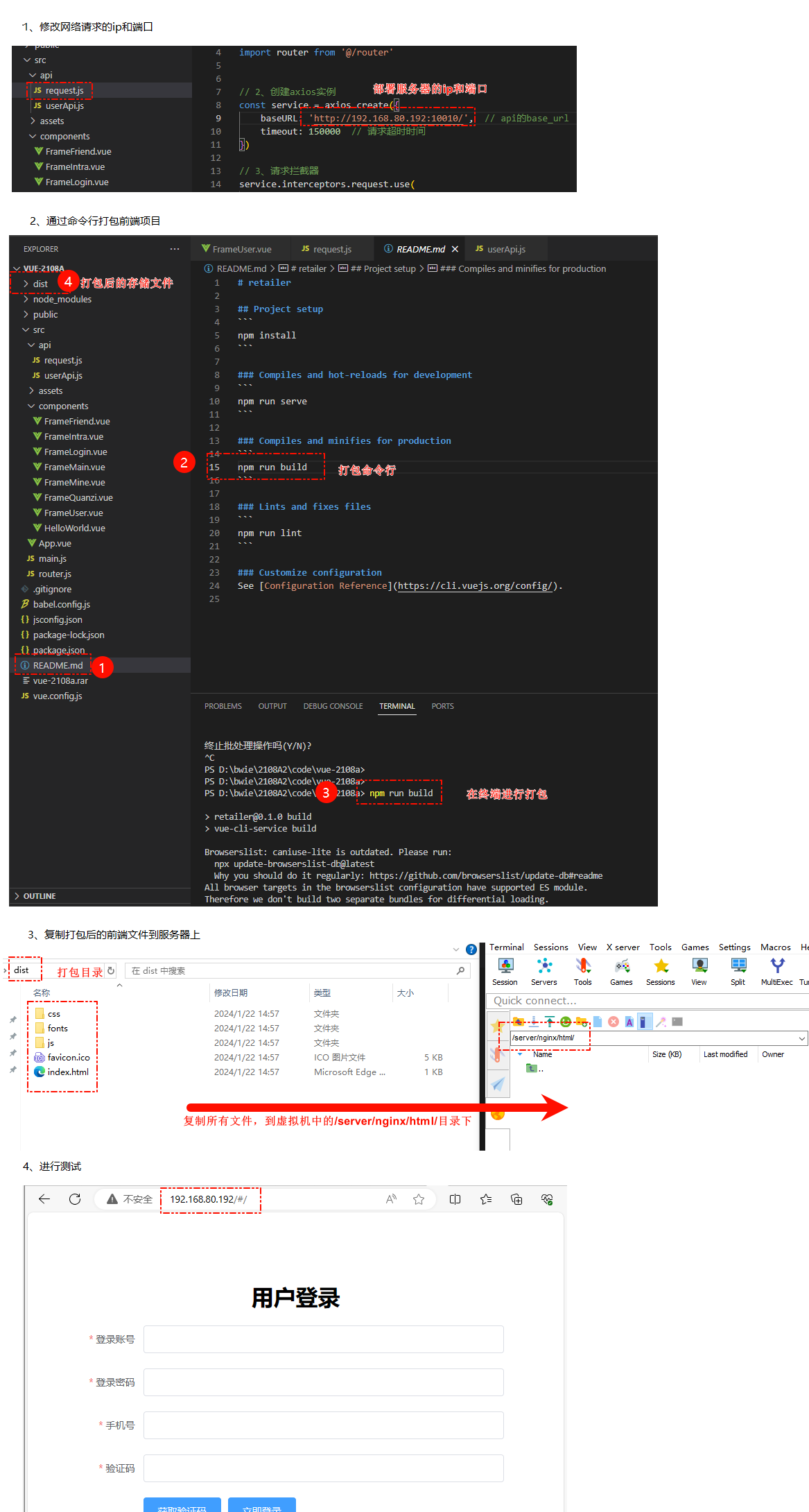Open the PROBLEMS panel tab
The height and width of the screenshot is (1512, 809).
coord(223,706)
